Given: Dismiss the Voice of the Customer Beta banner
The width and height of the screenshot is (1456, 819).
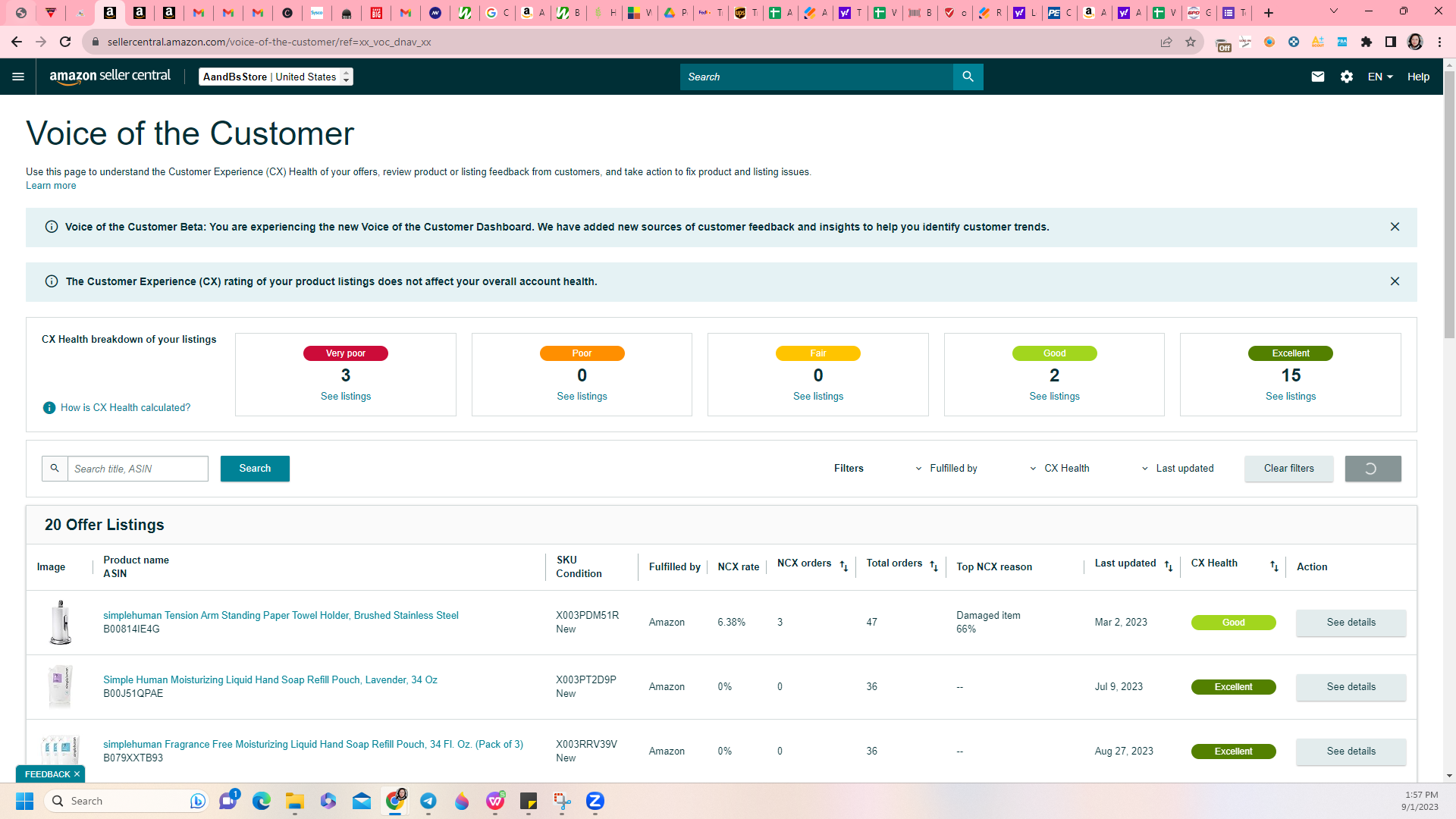Looking at the screenshot, I should 1395,227.
